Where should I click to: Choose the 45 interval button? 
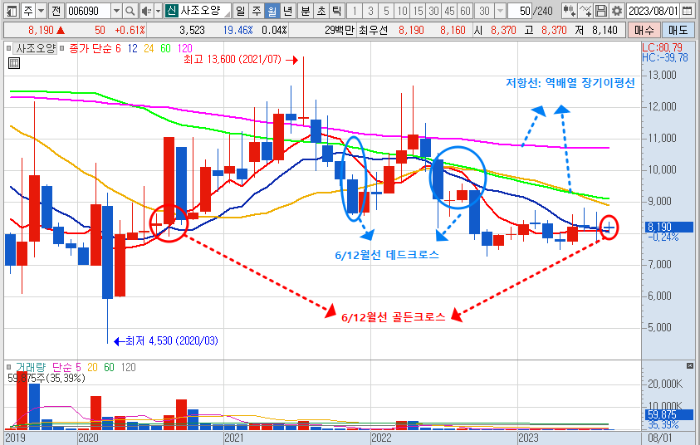[450, 10]
